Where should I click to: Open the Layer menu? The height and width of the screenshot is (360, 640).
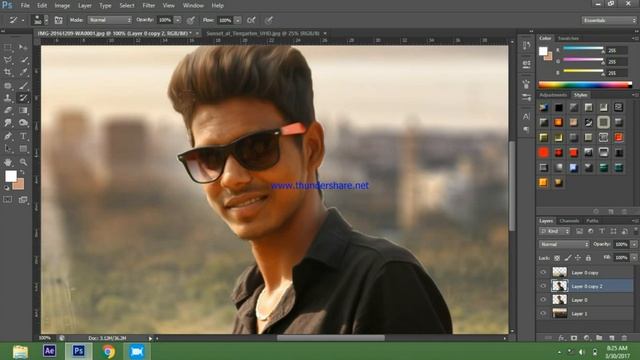pyautogui.click(x=85, y=6)
